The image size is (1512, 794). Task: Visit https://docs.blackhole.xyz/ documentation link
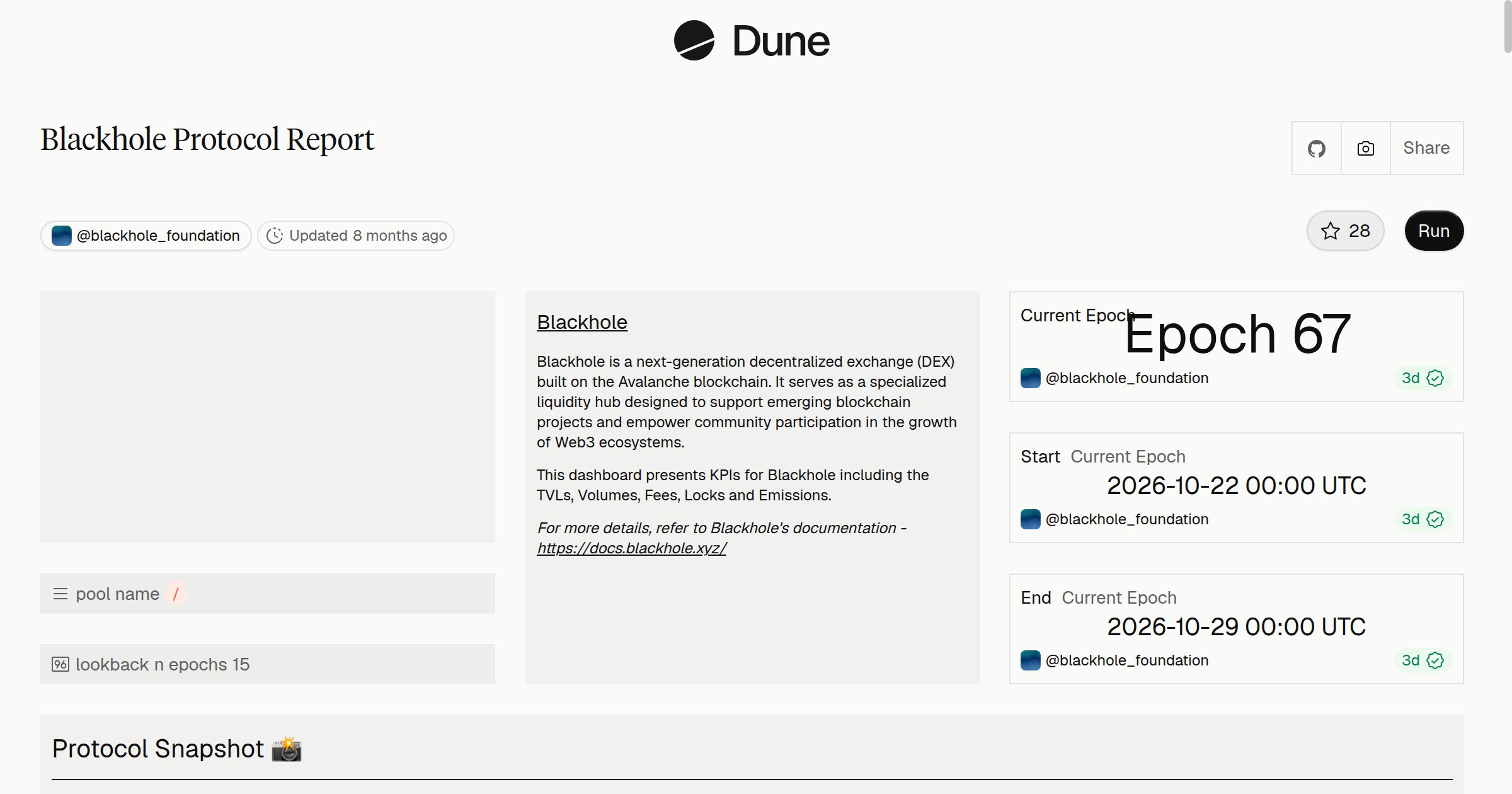631,548
